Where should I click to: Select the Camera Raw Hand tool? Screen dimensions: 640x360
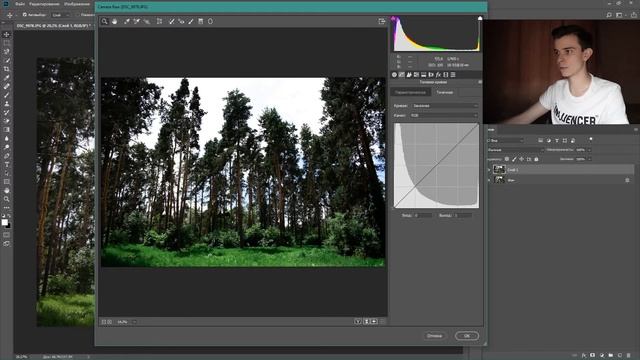(115, 21)
